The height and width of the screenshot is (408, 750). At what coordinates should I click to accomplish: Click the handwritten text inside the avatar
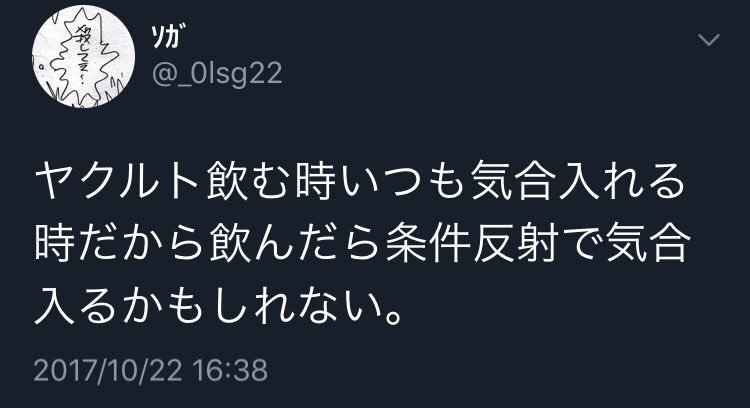pos(80,55)
